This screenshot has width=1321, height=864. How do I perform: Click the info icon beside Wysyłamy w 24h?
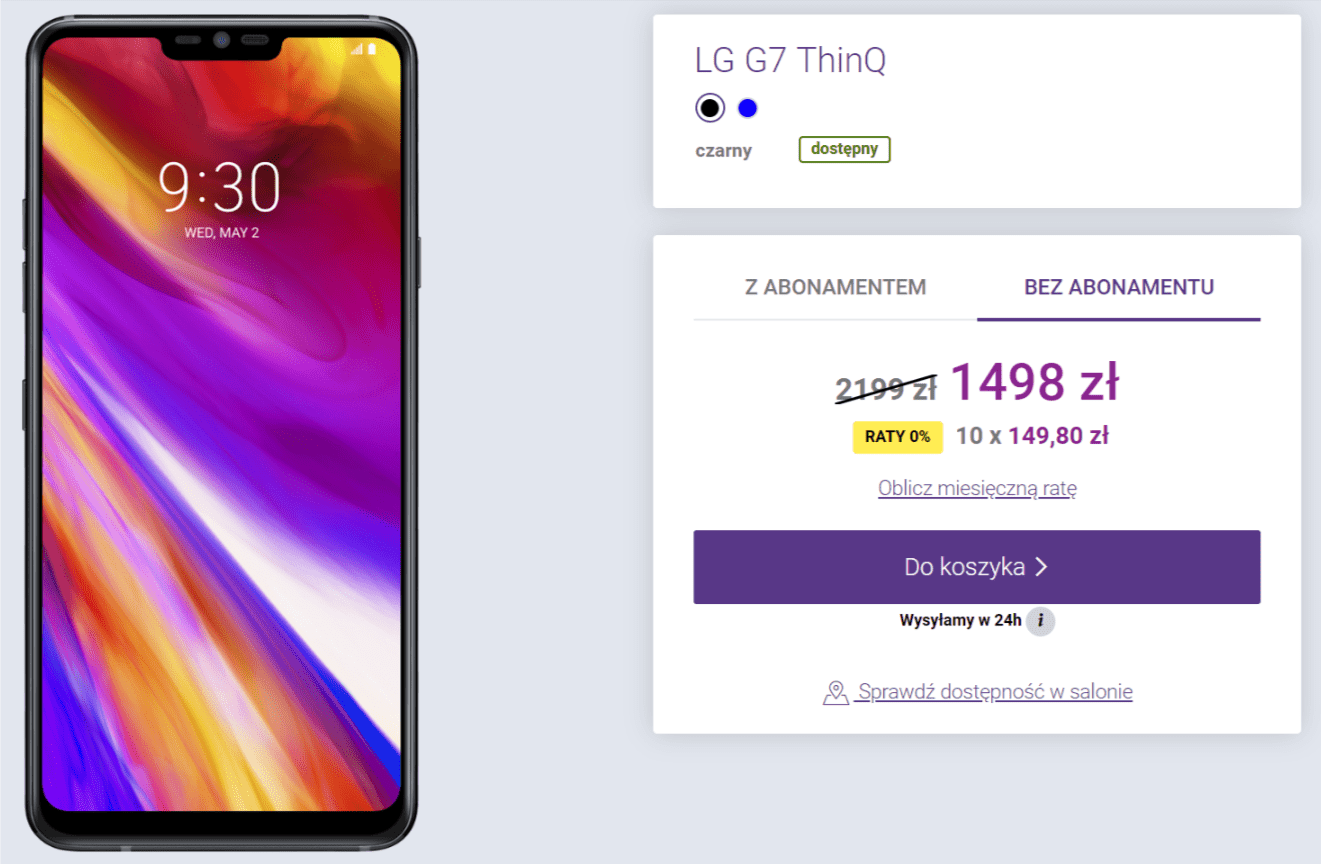click(x=1040, y=621)
